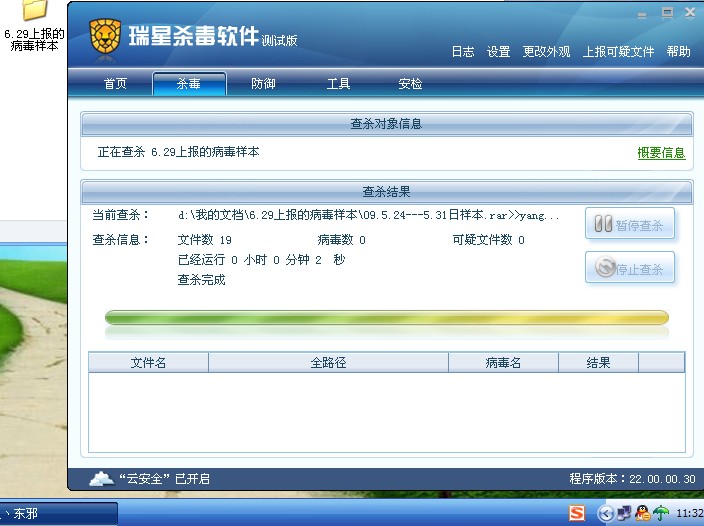
Task: Click the 可疑文件数 0 value
Action: (488, 240)
